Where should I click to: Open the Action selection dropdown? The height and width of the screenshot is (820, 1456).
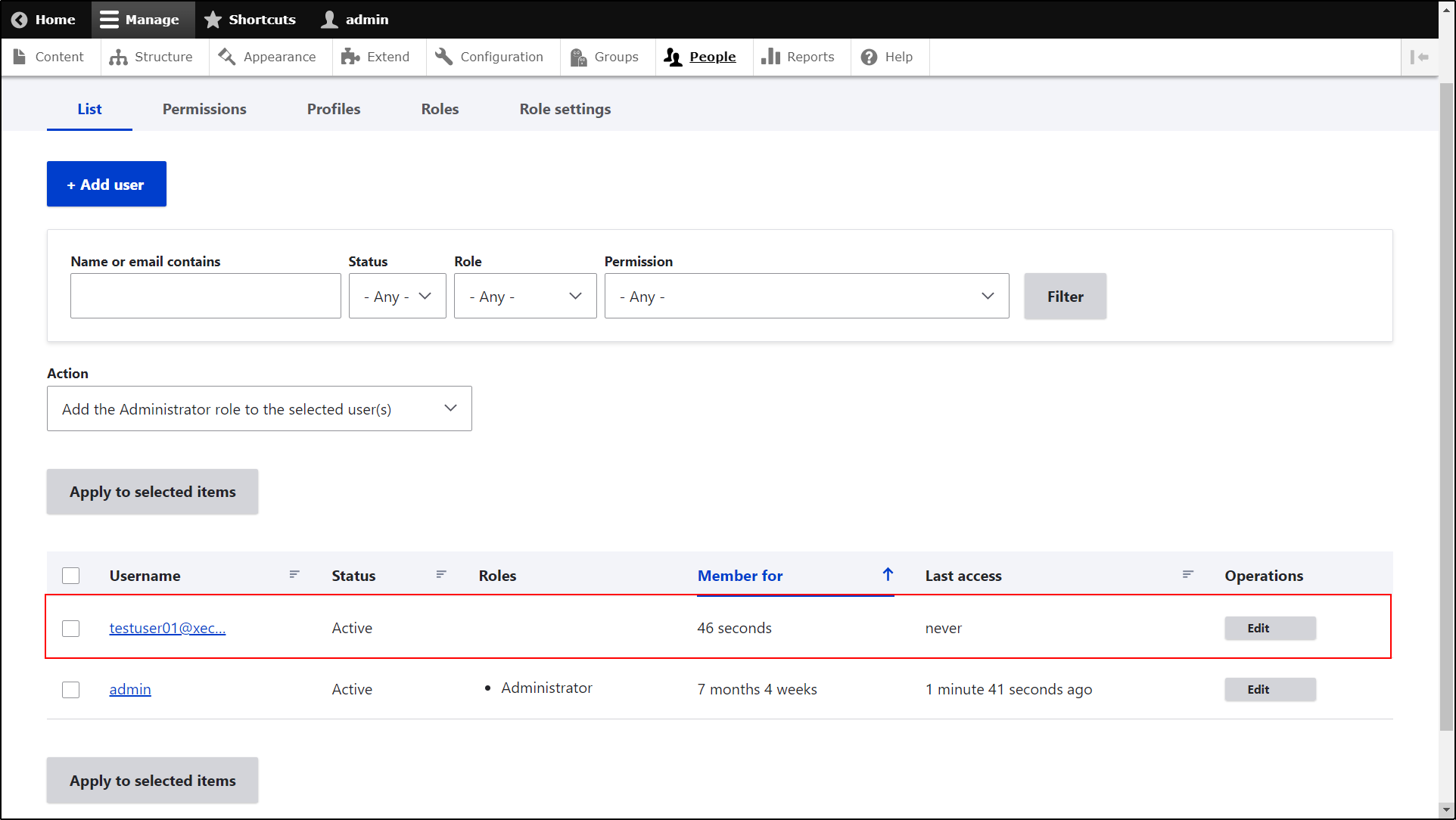[259, 408]
